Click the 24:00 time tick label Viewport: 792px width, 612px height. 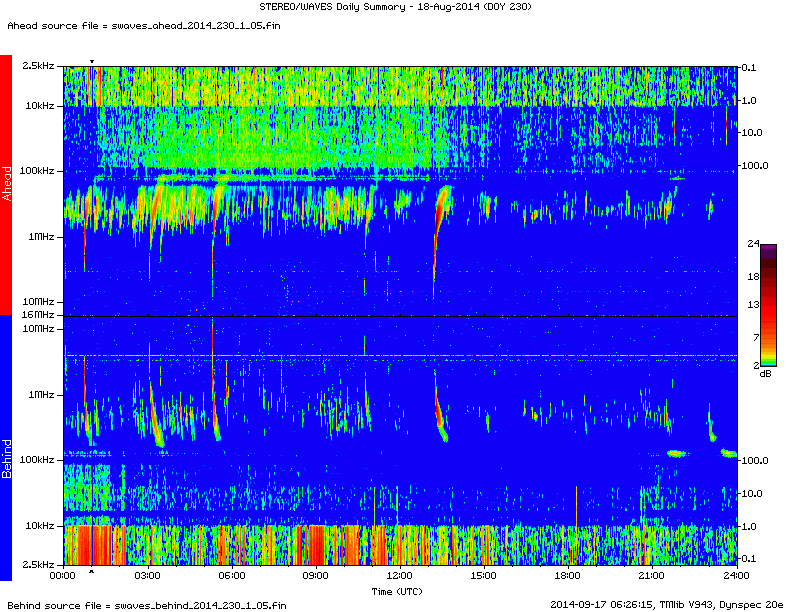[736, 576]
